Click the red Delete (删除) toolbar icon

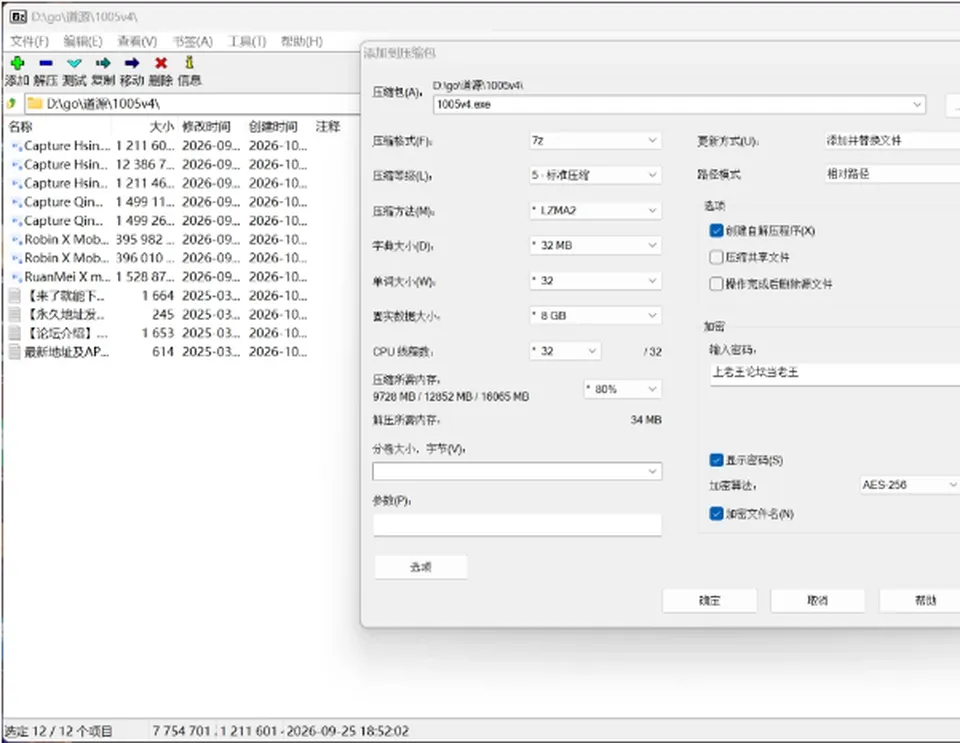pyautogui.click(x=161, y=63)
